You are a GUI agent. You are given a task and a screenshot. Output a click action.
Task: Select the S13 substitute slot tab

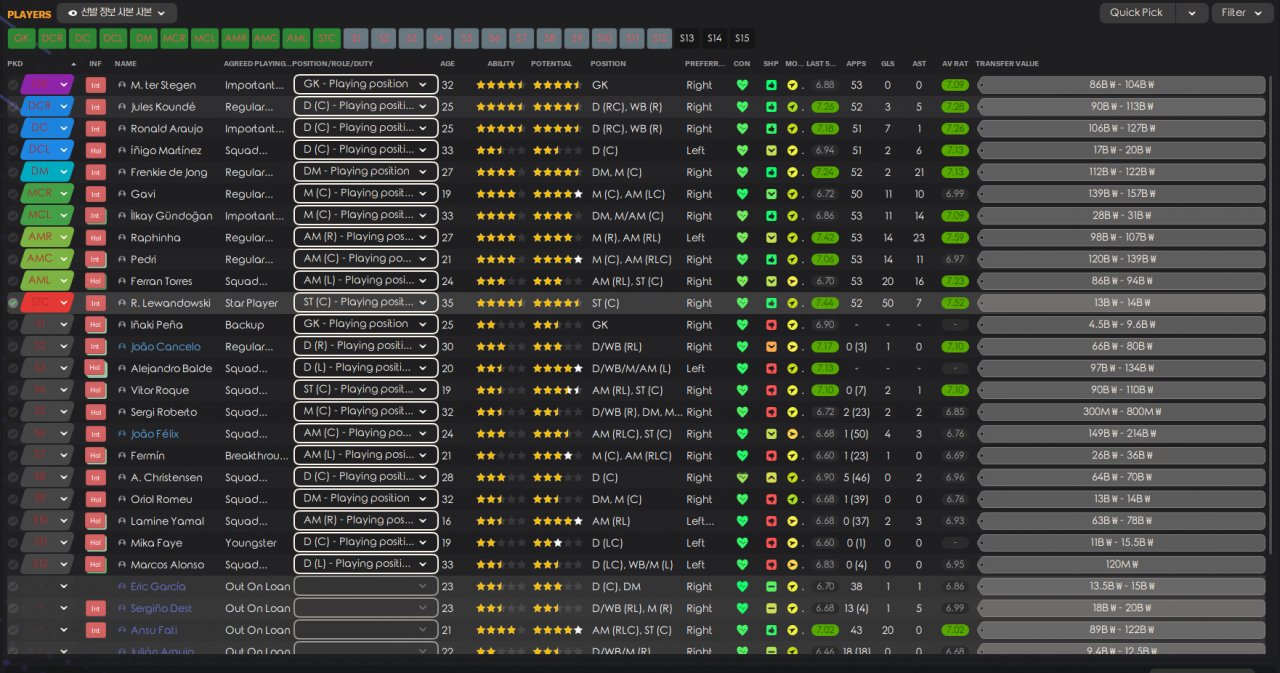click(686, 39)
